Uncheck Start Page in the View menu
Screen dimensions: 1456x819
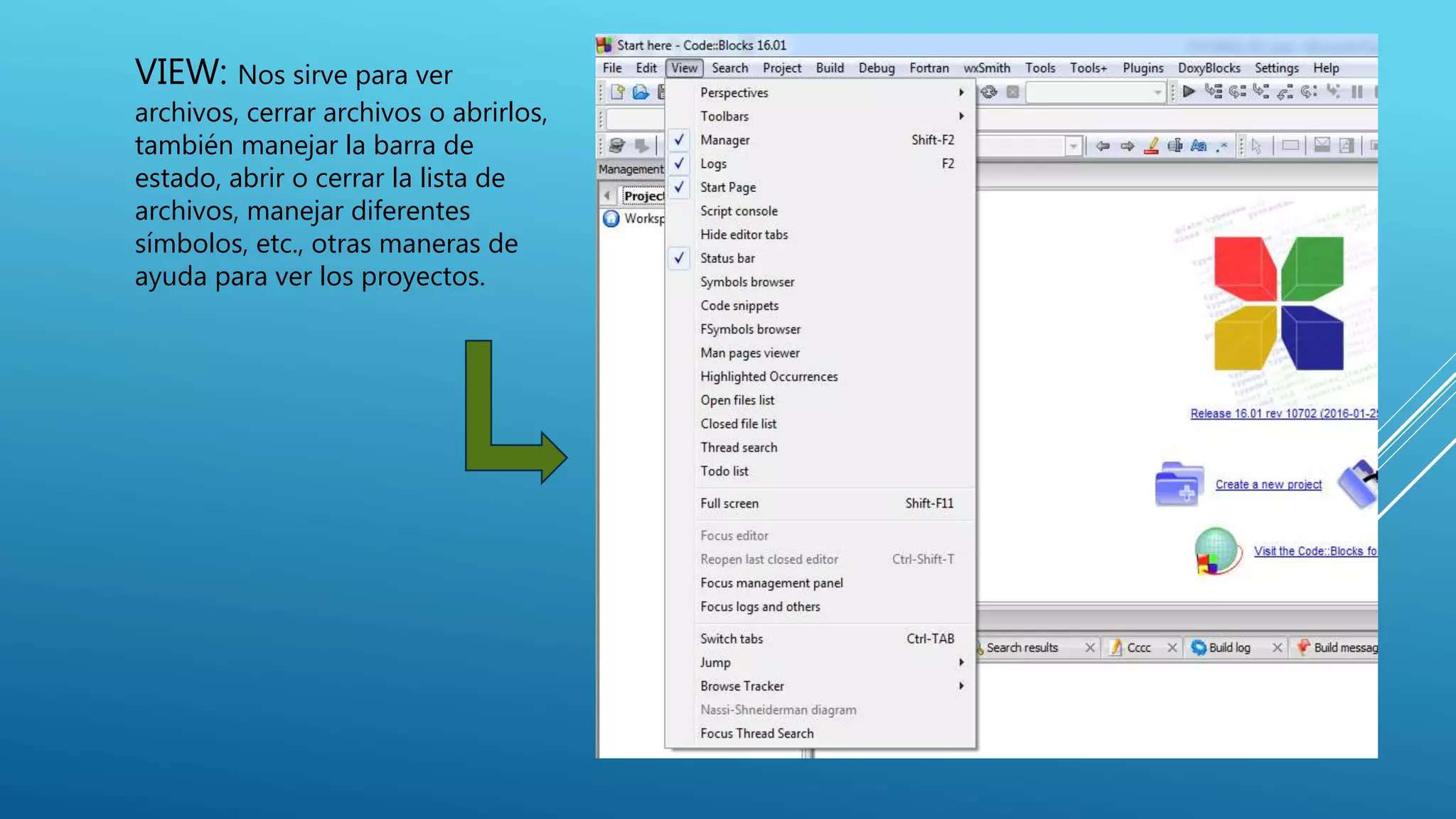click(x=822, y=187)
